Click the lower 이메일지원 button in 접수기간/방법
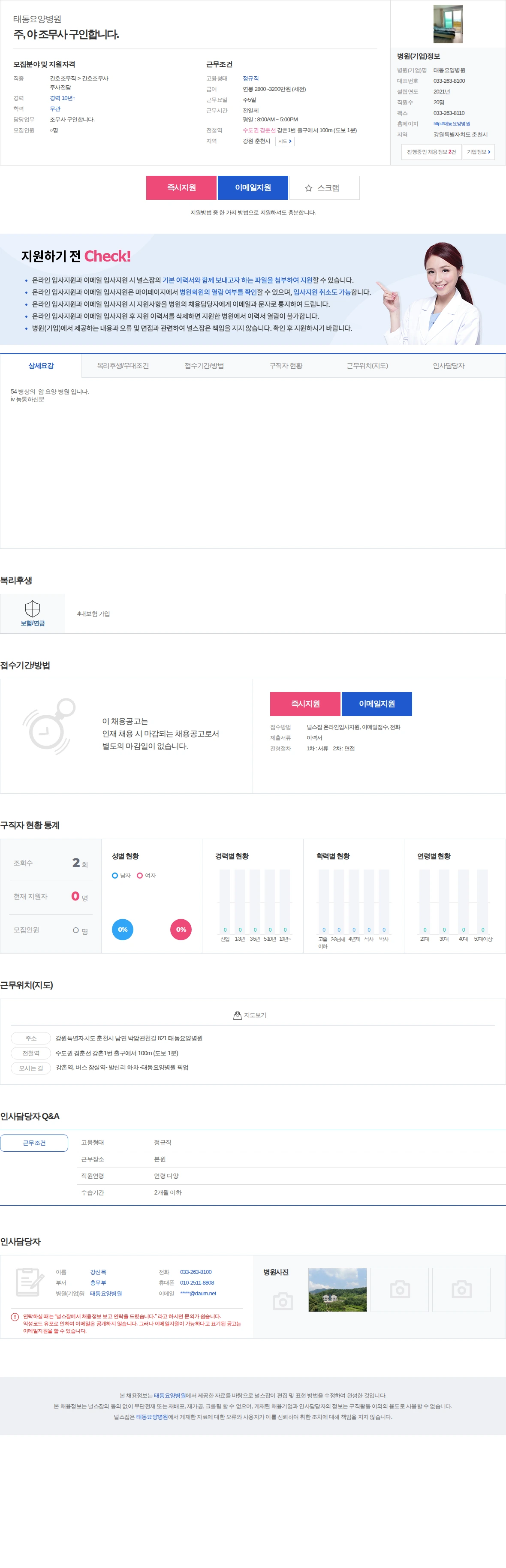 (377, 704)
